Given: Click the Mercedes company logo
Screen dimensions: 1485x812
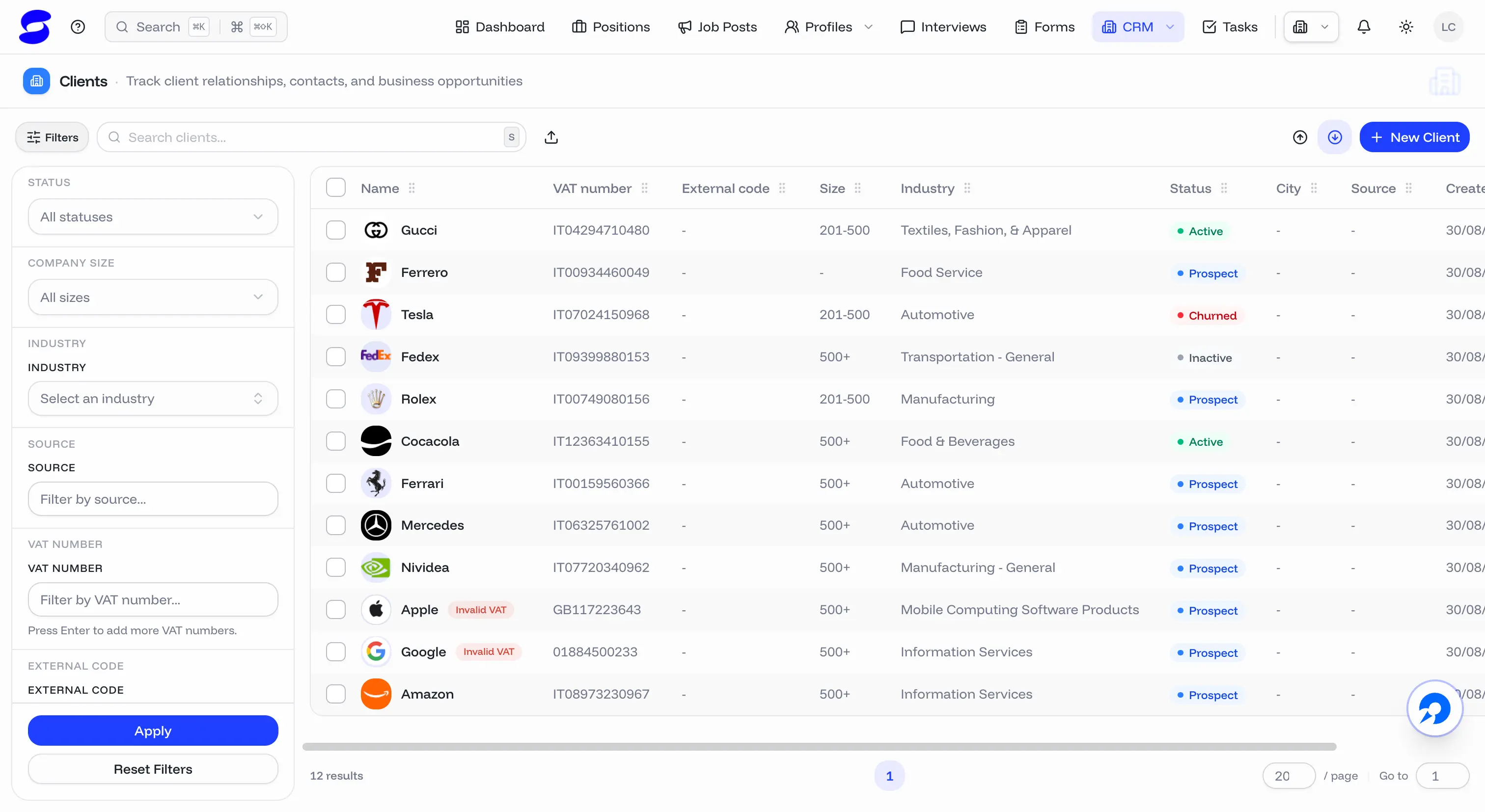Looking at the screenshot, I should [x=376, y=525].
